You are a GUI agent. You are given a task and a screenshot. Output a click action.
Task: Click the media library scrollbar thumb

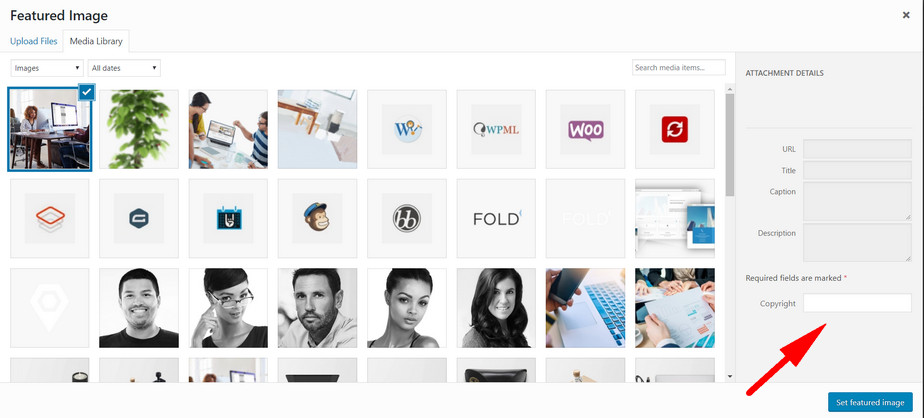pyautogui.click(x=730, y=144)
